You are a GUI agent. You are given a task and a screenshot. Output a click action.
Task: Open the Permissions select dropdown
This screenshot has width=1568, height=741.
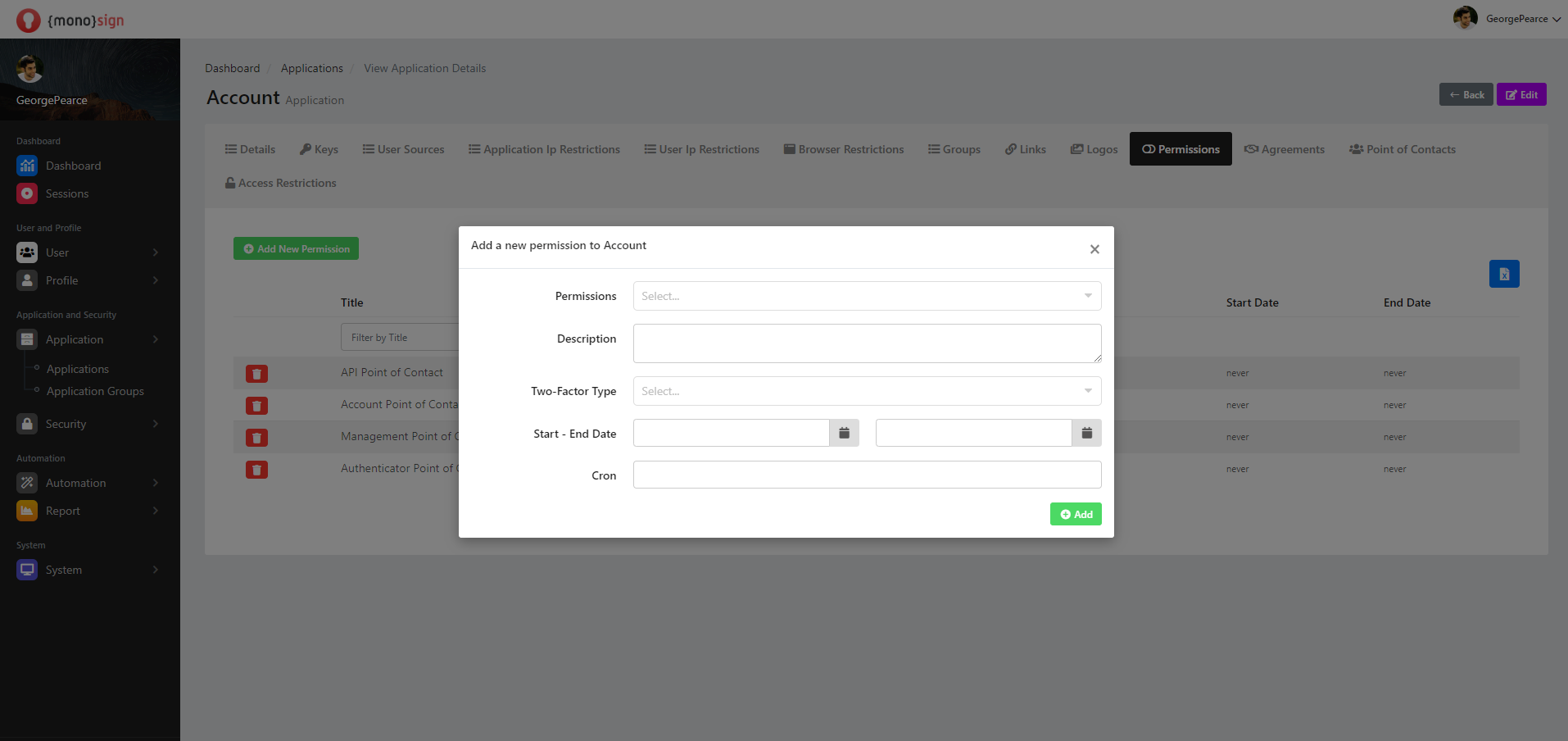point(866,296)
